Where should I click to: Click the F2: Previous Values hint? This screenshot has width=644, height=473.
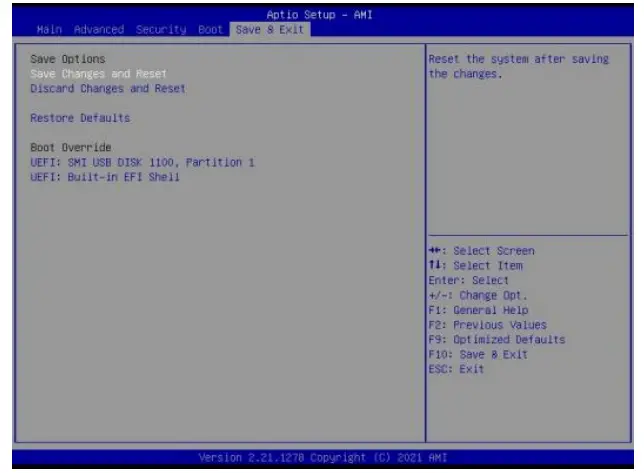pyautogui.click(x=488, y=325)
